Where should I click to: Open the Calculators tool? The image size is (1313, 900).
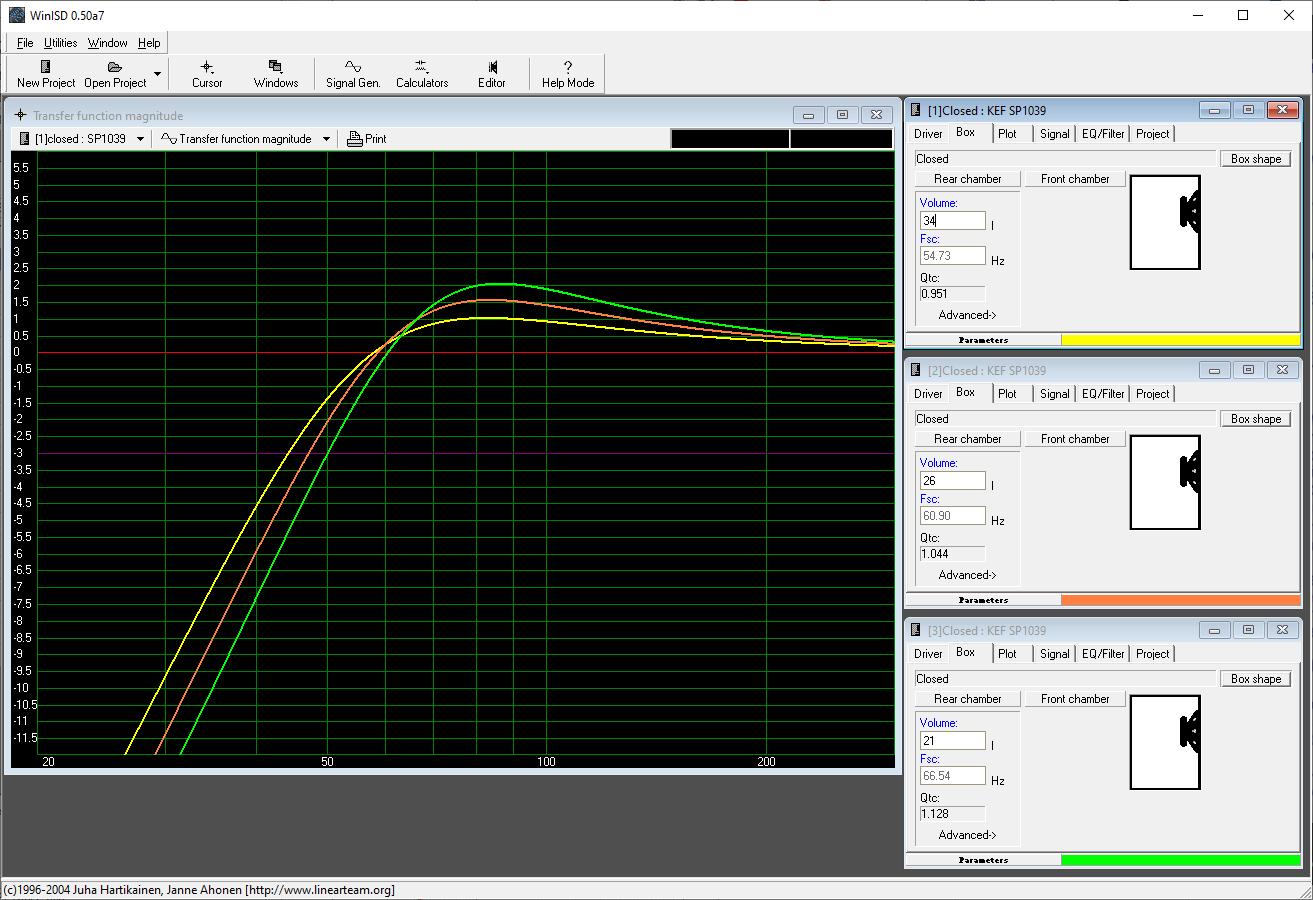[422, 74]
